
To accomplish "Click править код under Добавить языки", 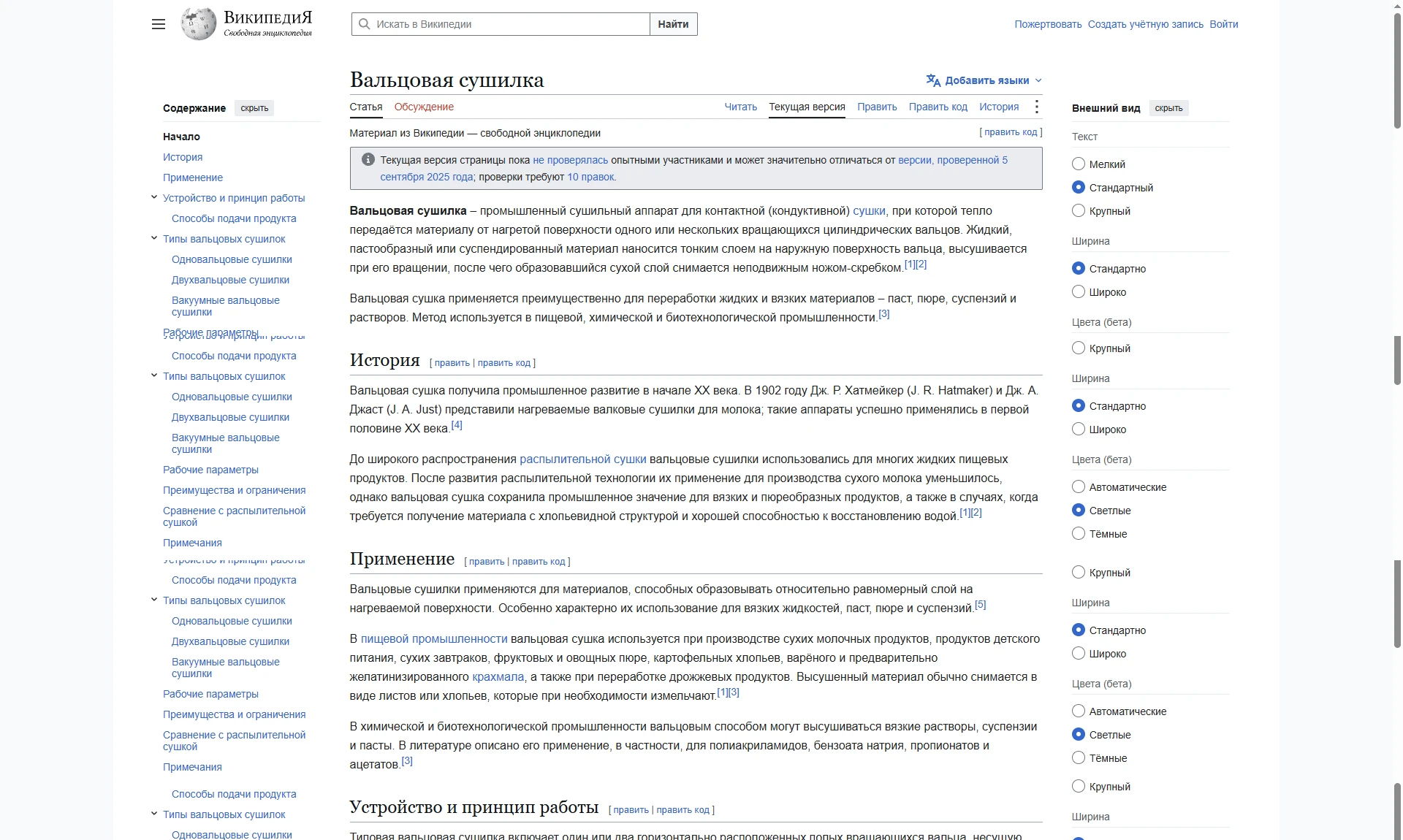I will pyautogui.click(x=1011, y=132).
